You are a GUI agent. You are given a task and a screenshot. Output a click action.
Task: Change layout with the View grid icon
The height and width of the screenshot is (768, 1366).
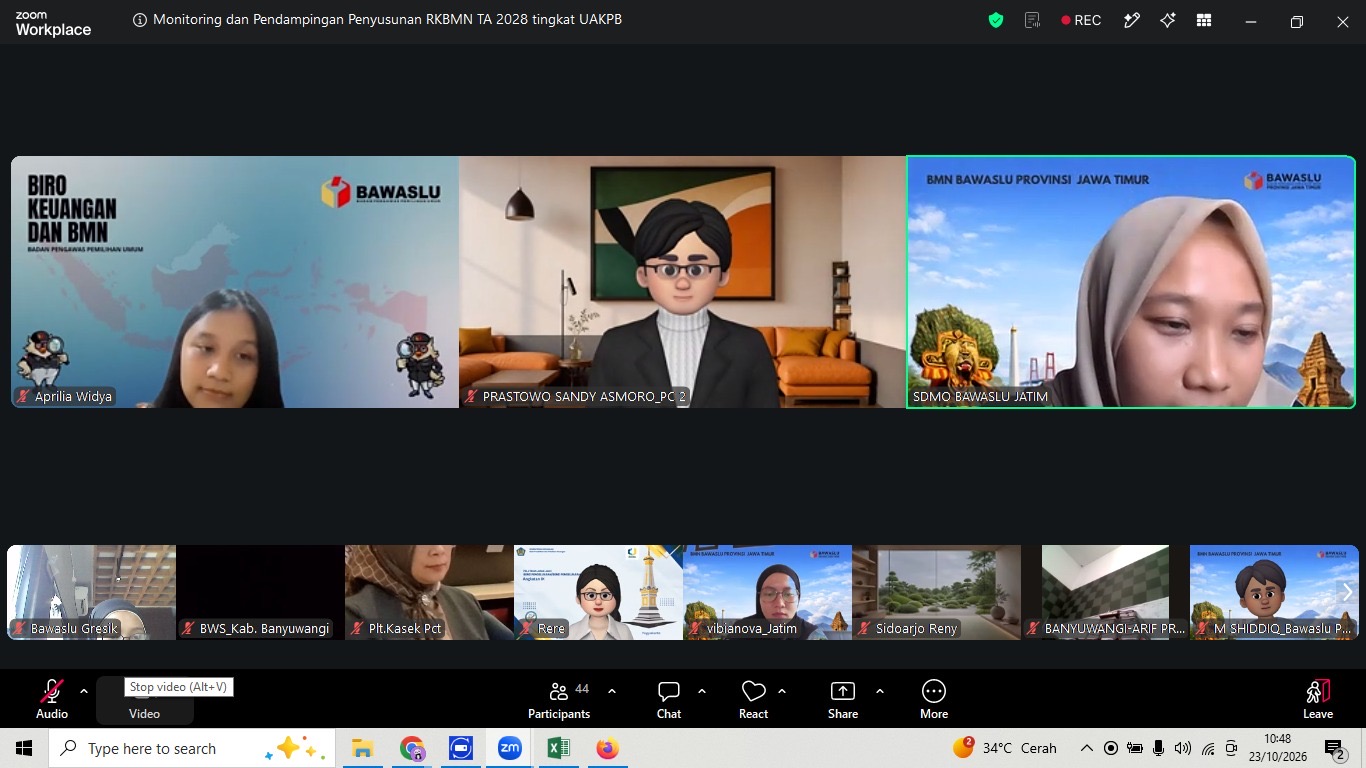[x=1204, y=20]
